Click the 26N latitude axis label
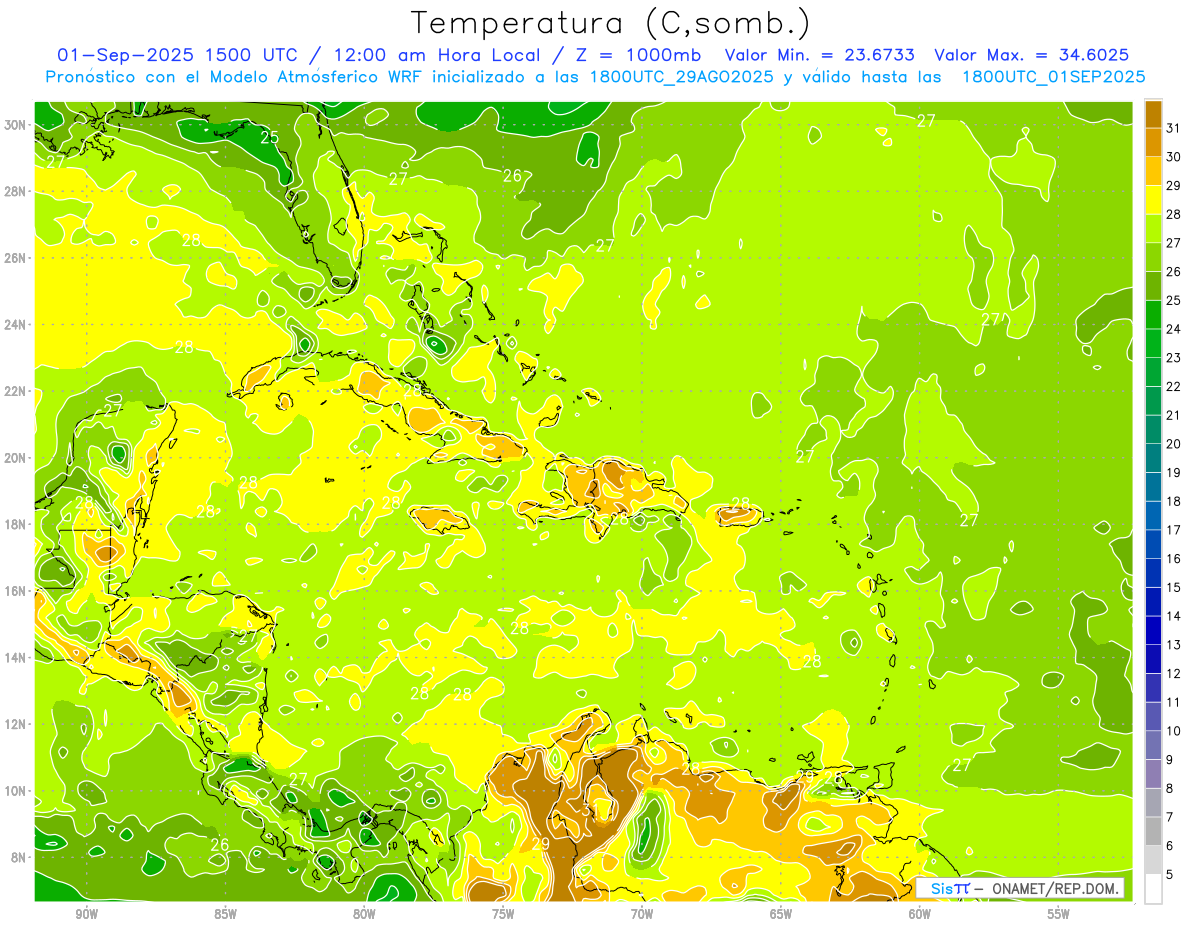1200x927 pixels. pos(16,258)
